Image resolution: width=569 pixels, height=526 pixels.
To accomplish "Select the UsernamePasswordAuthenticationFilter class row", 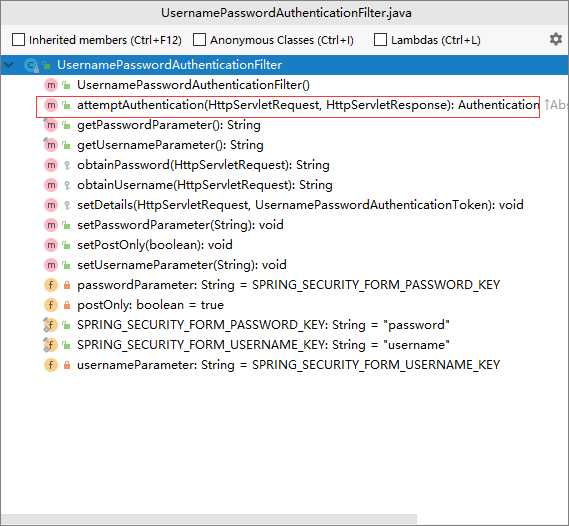I will tap(284, 65).
